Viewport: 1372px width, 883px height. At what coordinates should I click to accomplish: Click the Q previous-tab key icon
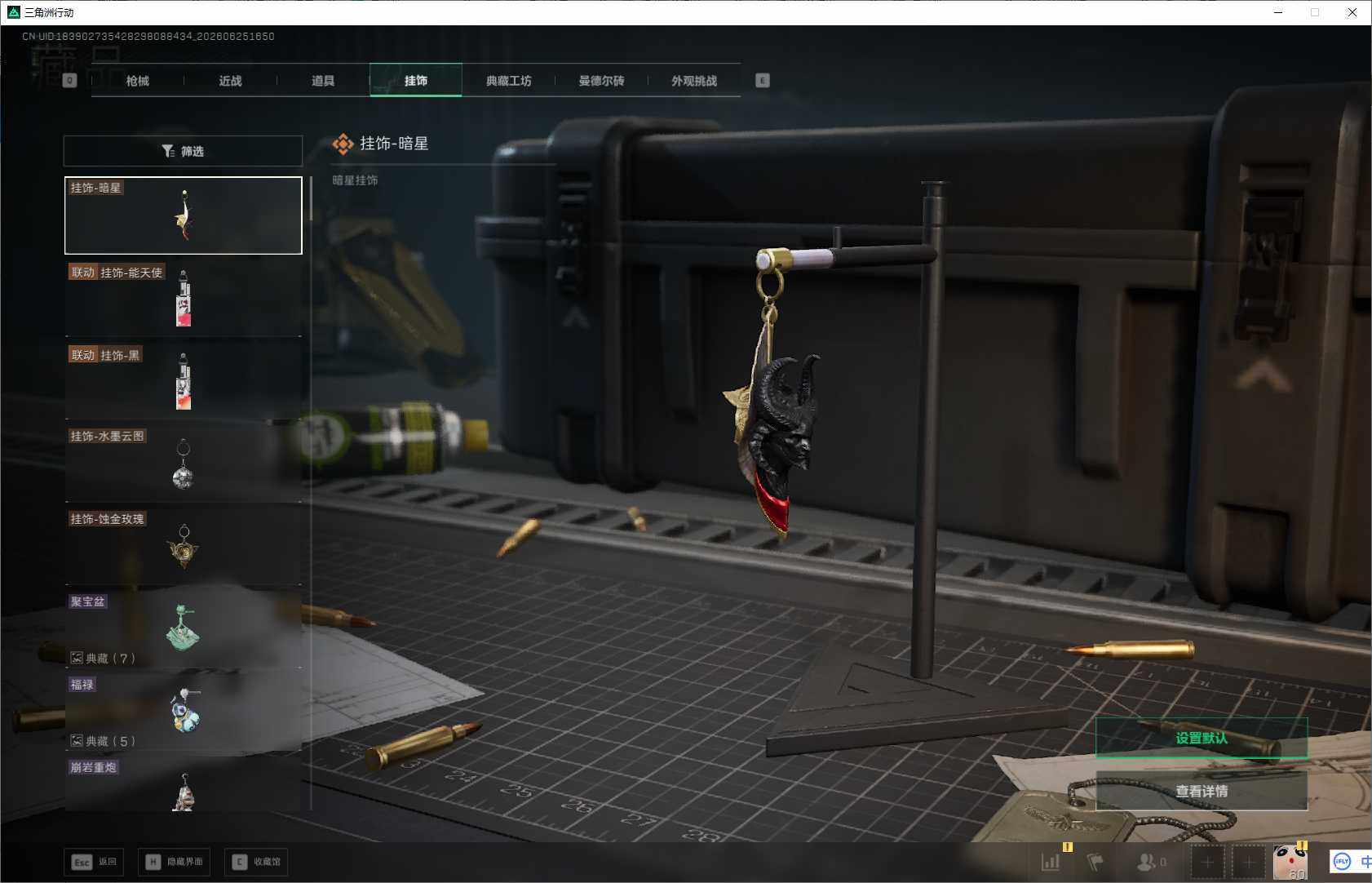pyautogui.click(x=70, y=81)
